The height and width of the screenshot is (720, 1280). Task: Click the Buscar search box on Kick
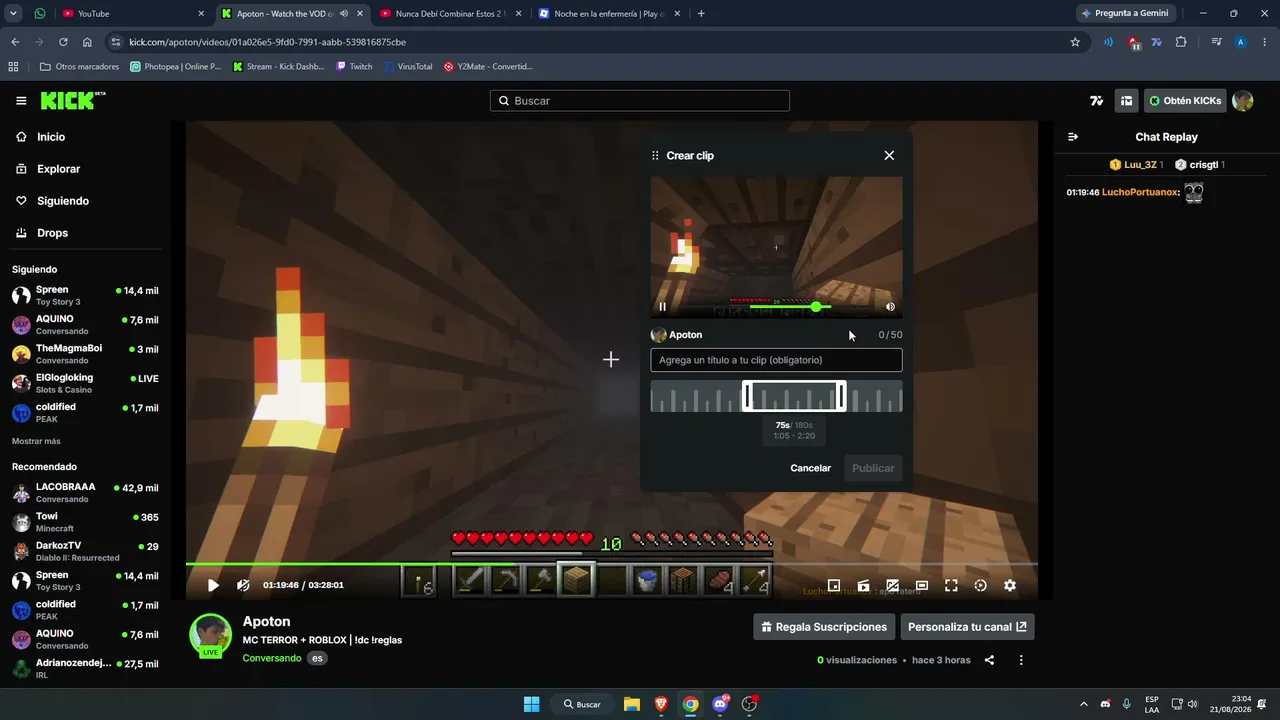640,101
